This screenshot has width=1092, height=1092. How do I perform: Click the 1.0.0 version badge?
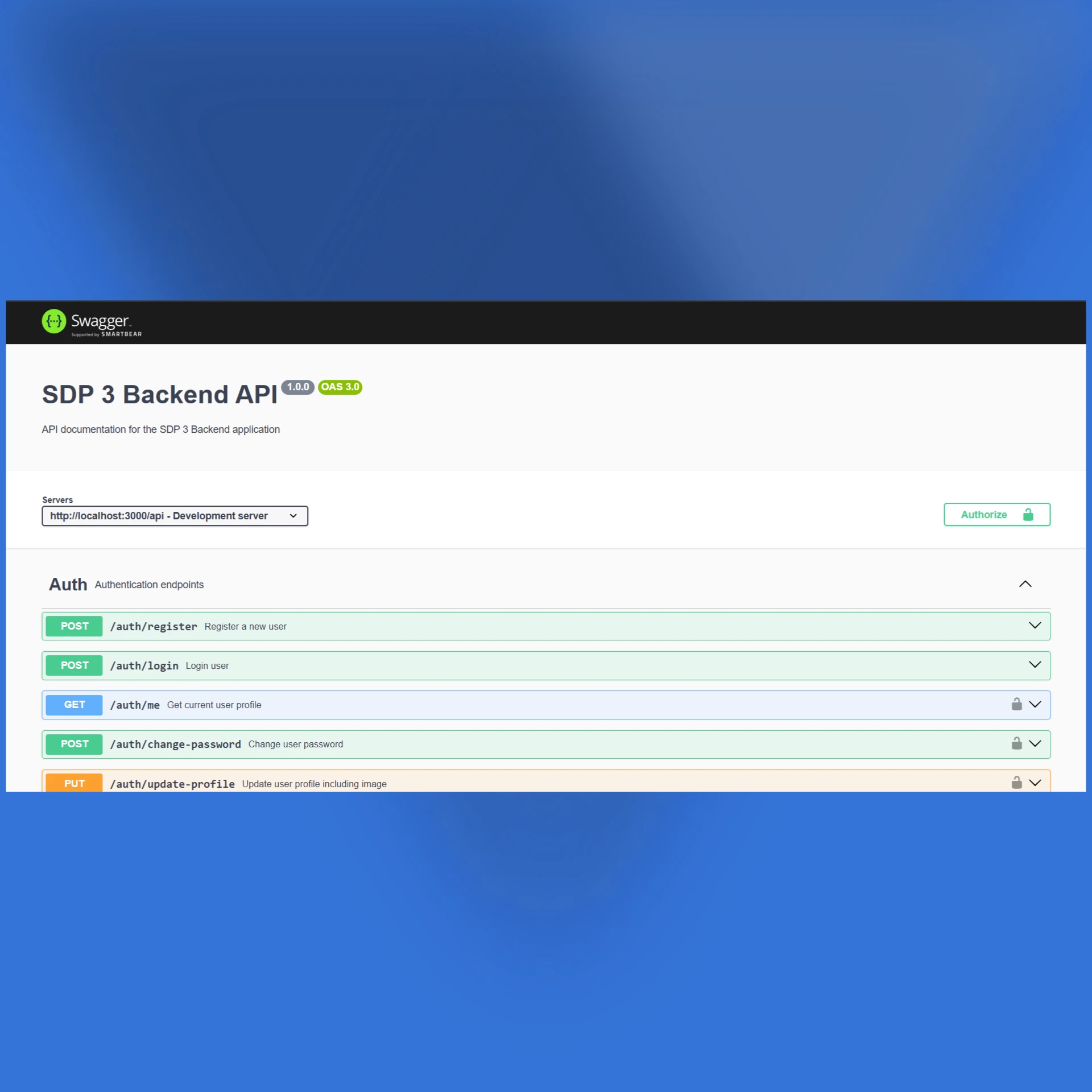tap(297, 387)
